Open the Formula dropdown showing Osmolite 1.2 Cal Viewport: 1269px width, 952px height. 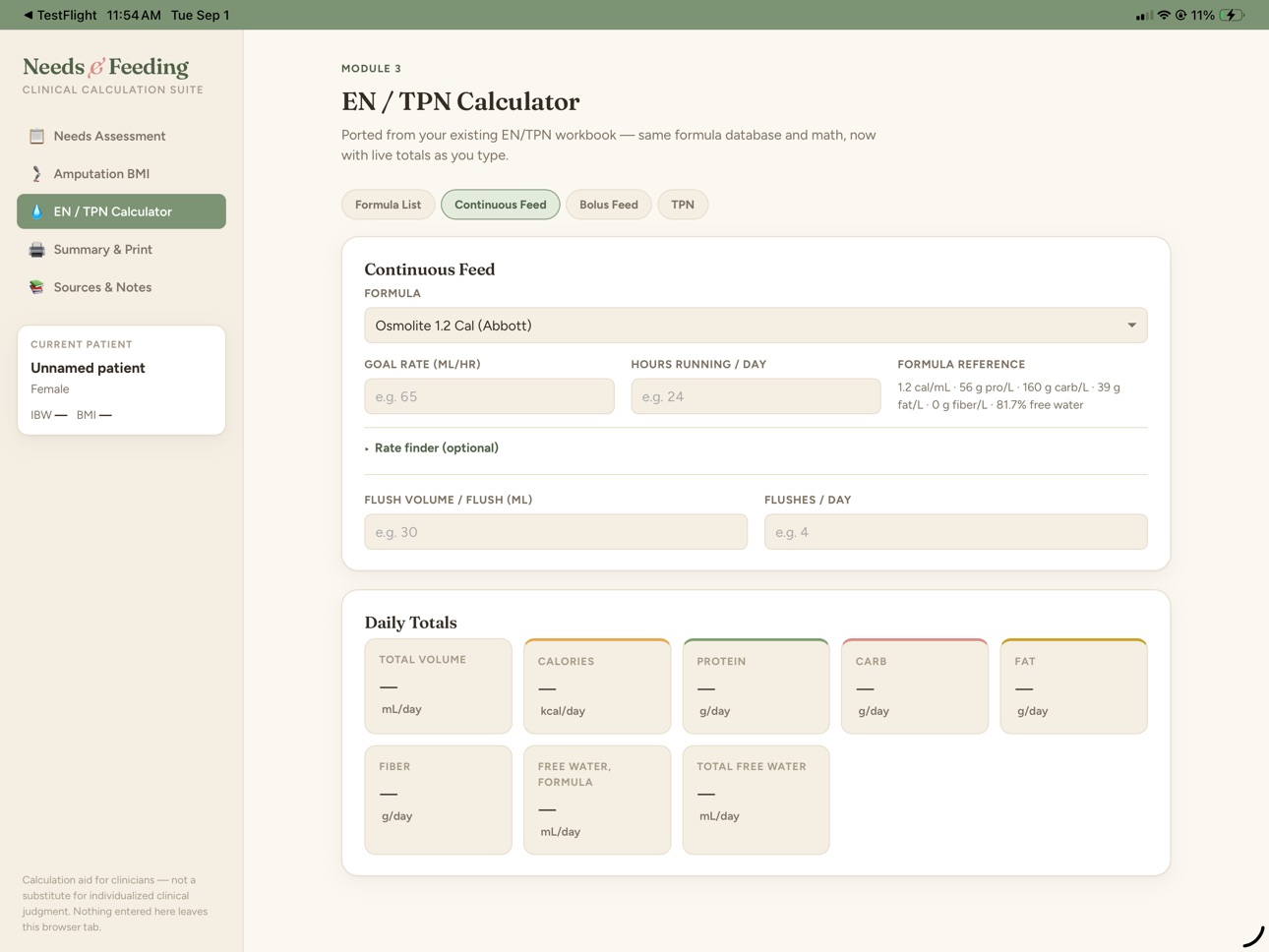point(755,326)
